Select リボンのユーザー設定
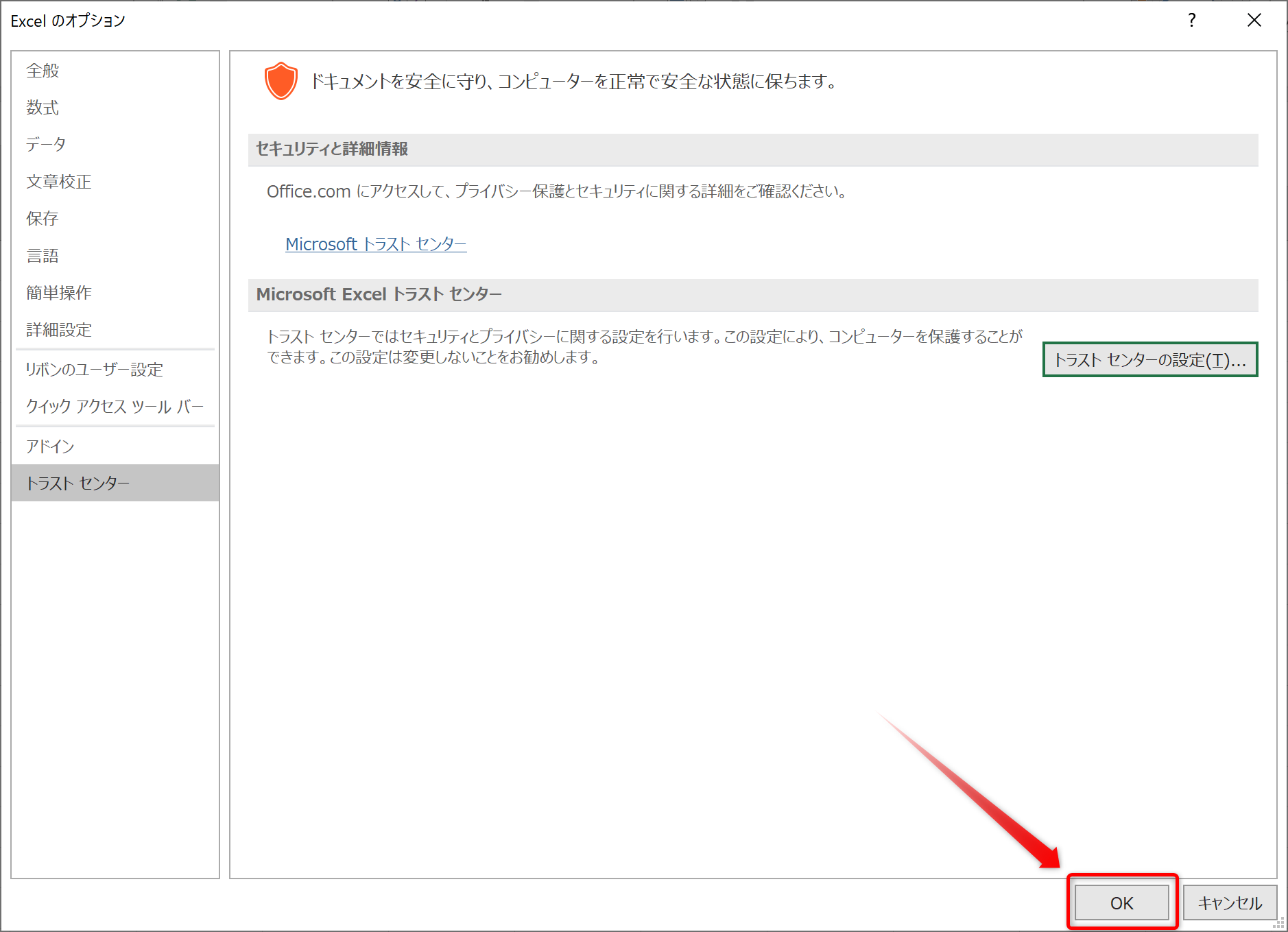1288x932 pixels. (x=115, y=370)
